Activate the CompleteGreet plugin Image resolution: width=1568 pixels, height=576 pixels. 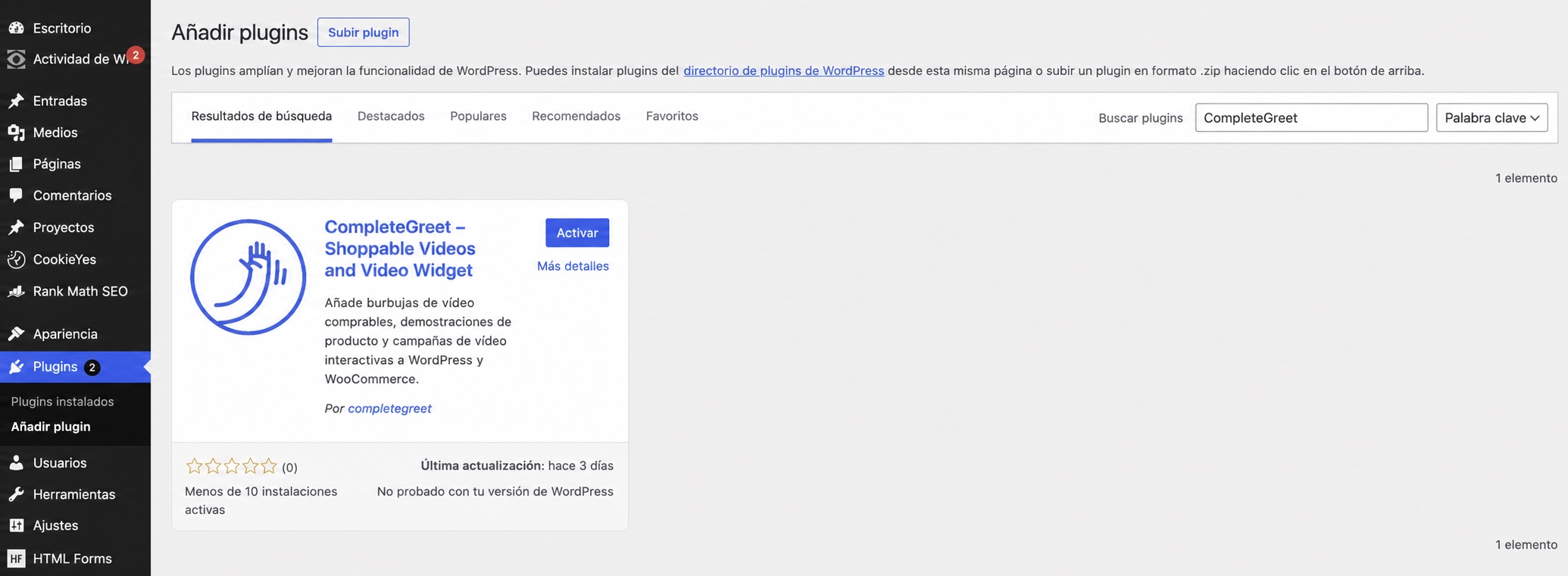(x=577, y=233)
